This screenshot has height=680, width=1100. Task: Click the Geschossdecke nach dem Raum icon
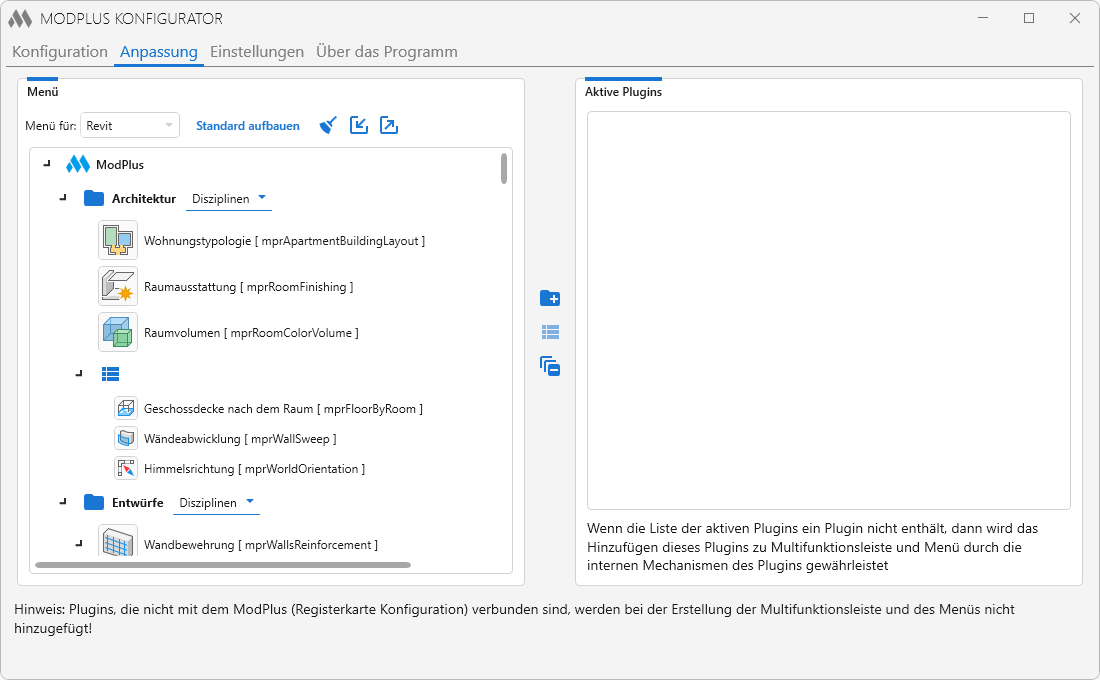point(126,408)
